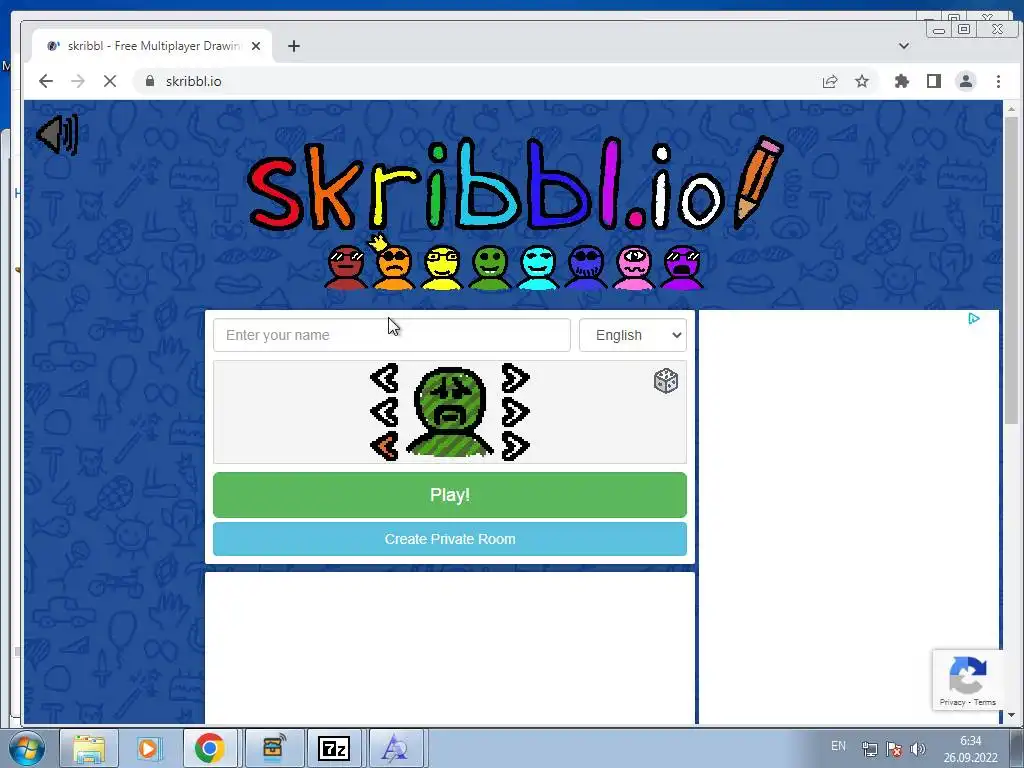
Task: Click the page vertical scrollbar thumb
Action: 1011,271
